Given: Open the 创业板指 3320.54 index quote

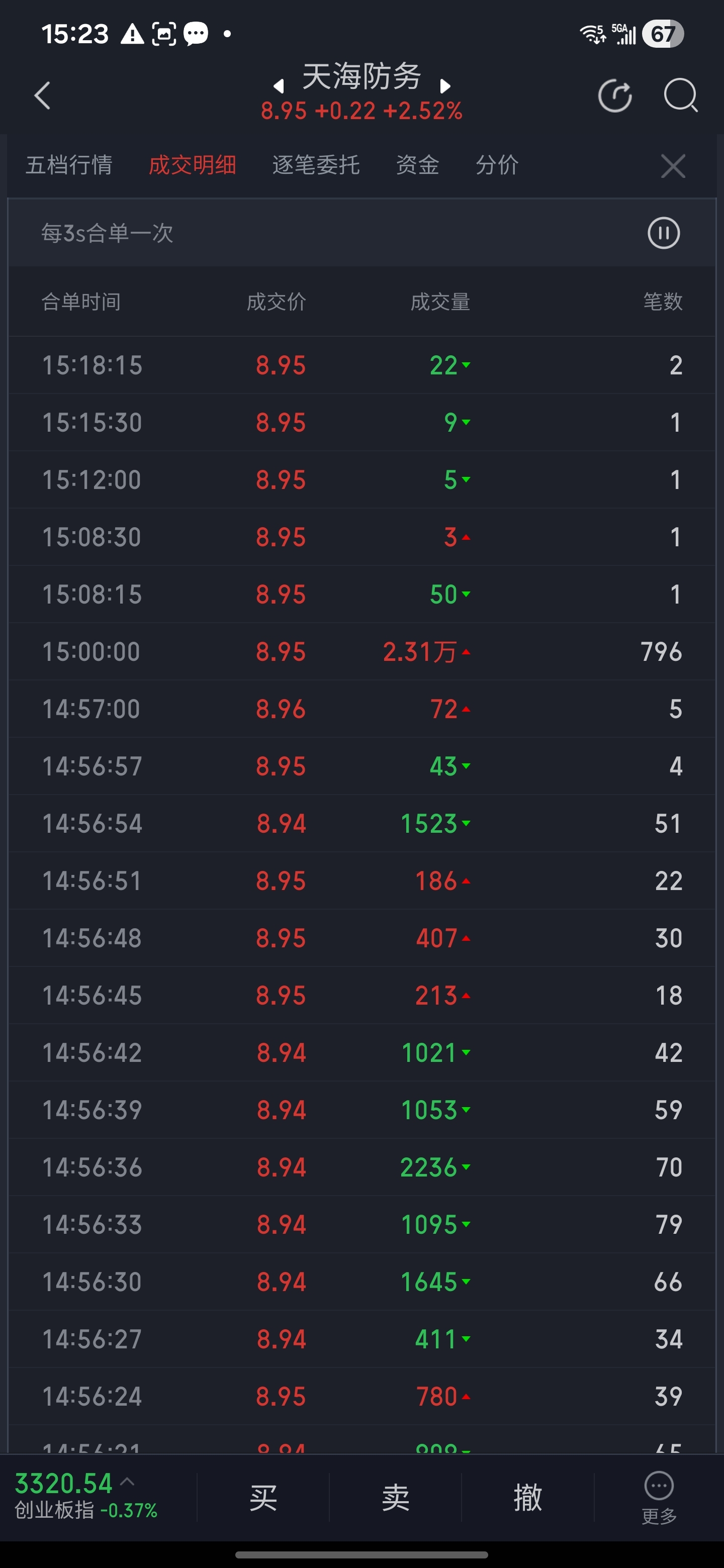Looking at the screenshot, I should pos(86,1496).
